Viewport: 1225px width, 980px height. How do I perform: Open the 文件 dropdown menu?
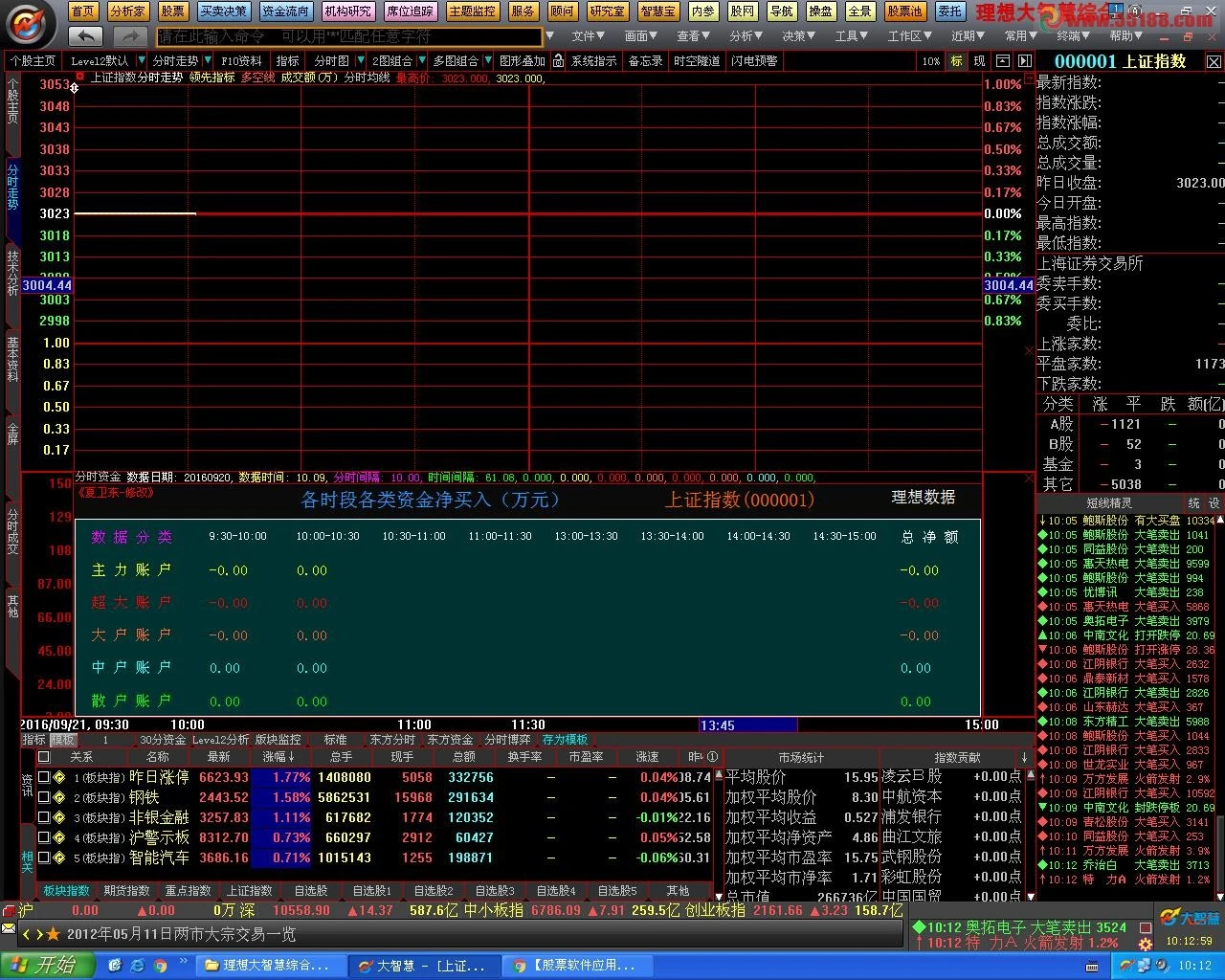(588, 36)
